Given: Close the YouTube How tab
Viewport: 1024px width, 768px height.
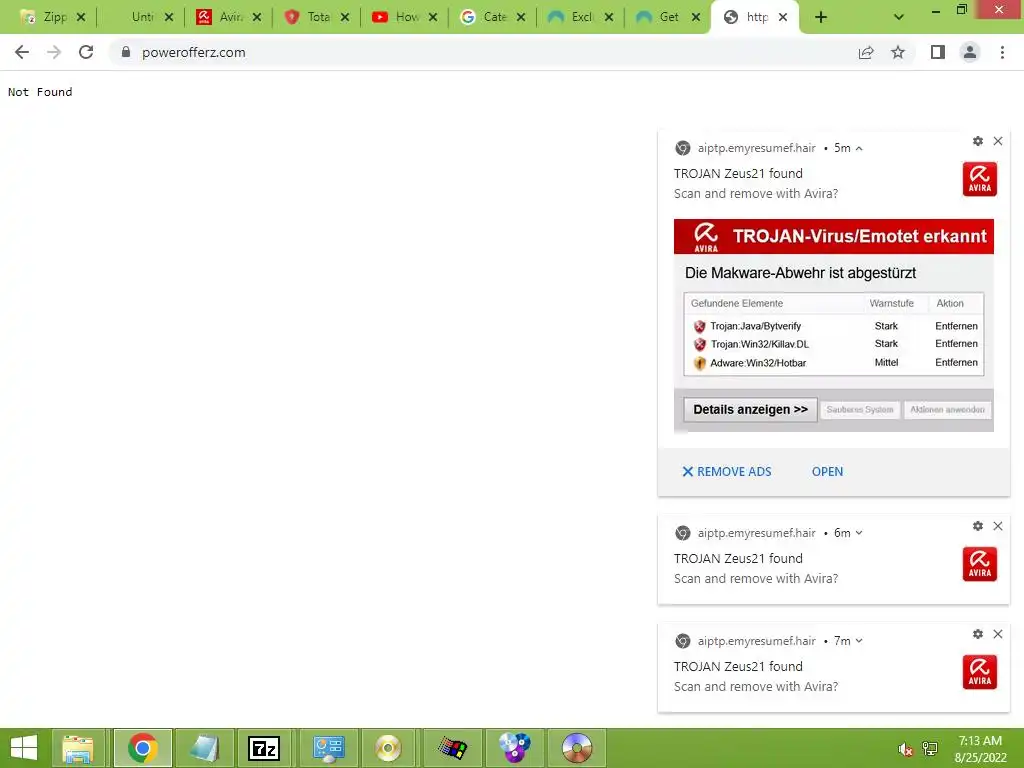Looking at the screenshot, I should (433, 18).
